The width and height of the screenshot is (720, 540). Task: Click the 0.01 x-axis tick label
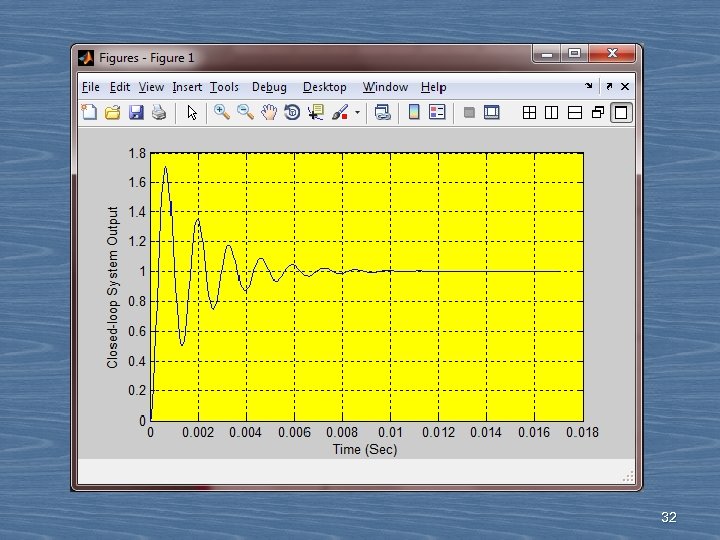click(390, 433)
